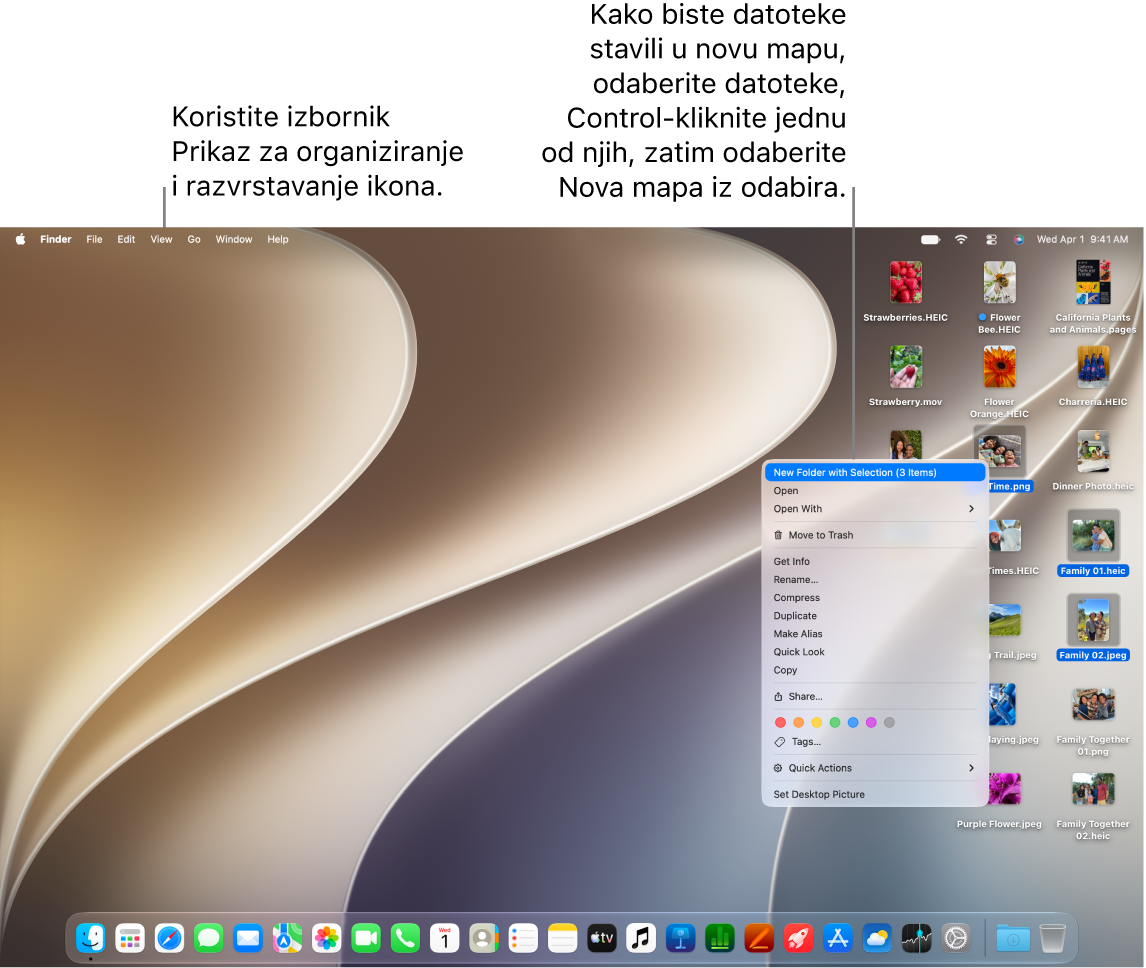Viewport: 1146px width, 968px height.
Task: Click the Wi-Fi status icon
Action: [961, 239]
